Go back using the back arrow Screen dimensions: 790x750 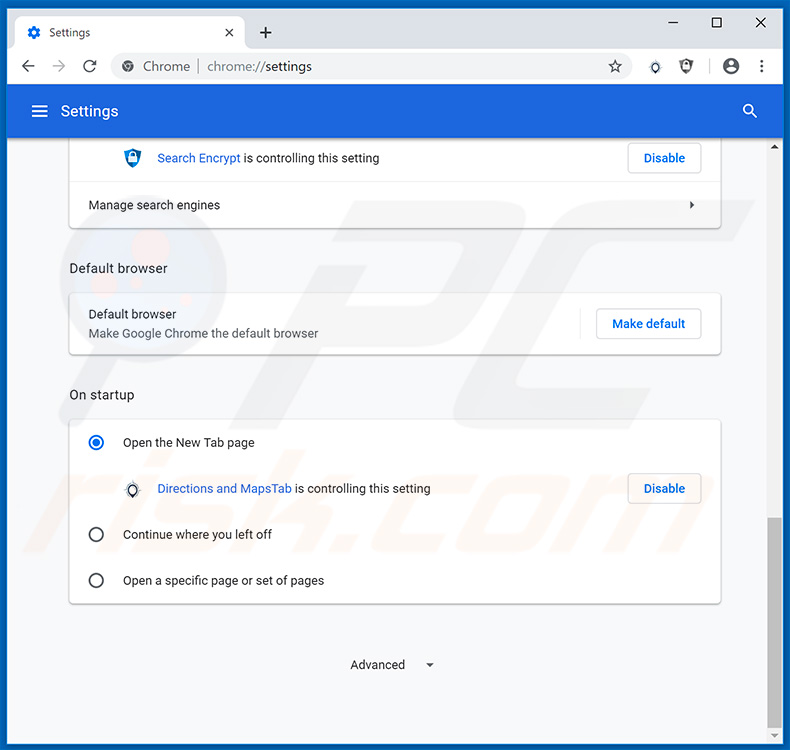point(28,66)
